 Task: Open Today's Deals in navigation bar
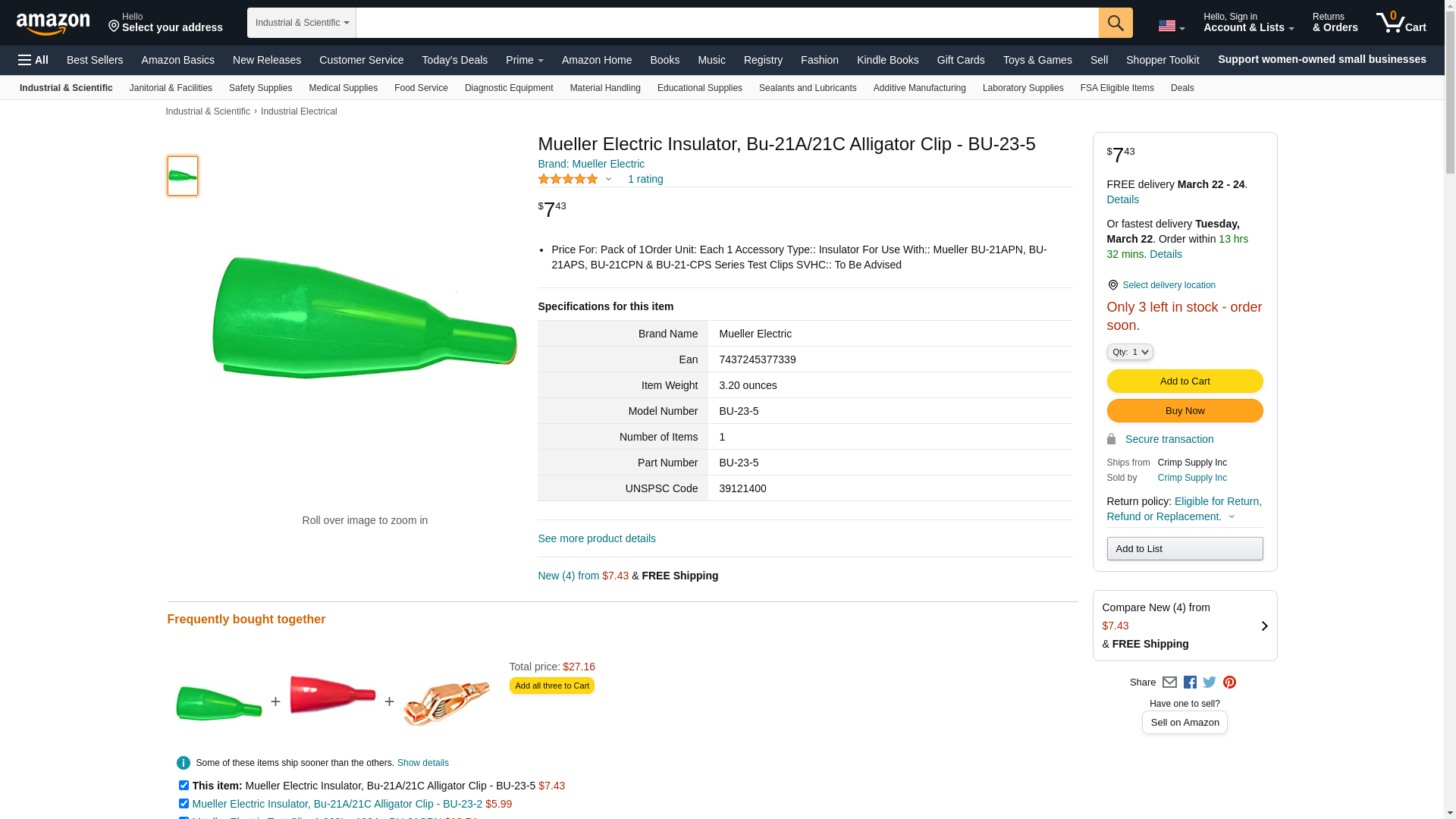click(454, 60)
